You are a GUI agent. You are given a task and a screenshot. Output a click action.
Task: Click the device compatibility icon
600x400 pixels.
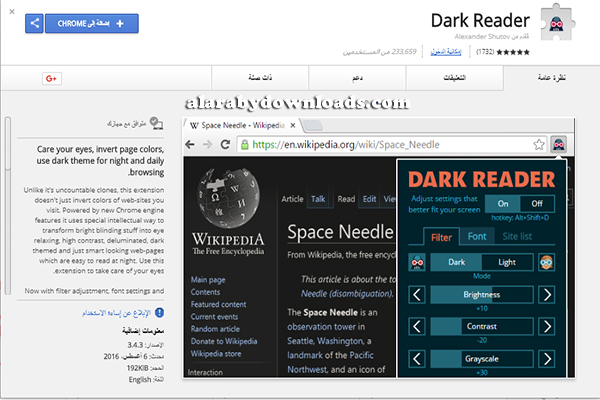[156, 123]
